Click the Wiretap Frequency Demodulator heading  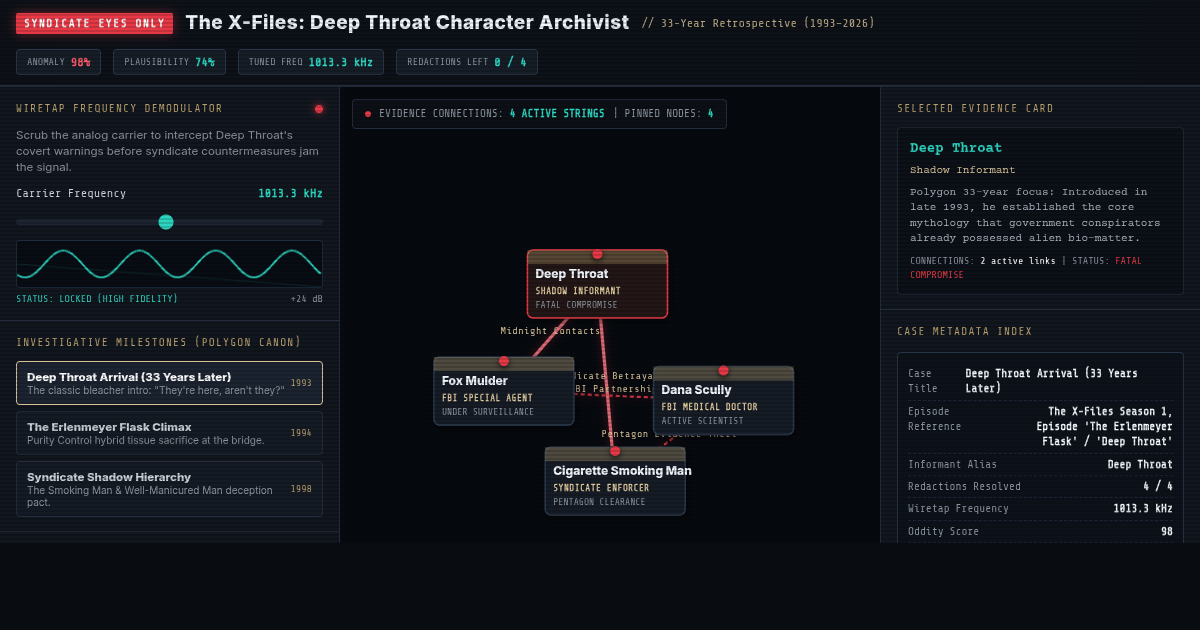(120, 109)
